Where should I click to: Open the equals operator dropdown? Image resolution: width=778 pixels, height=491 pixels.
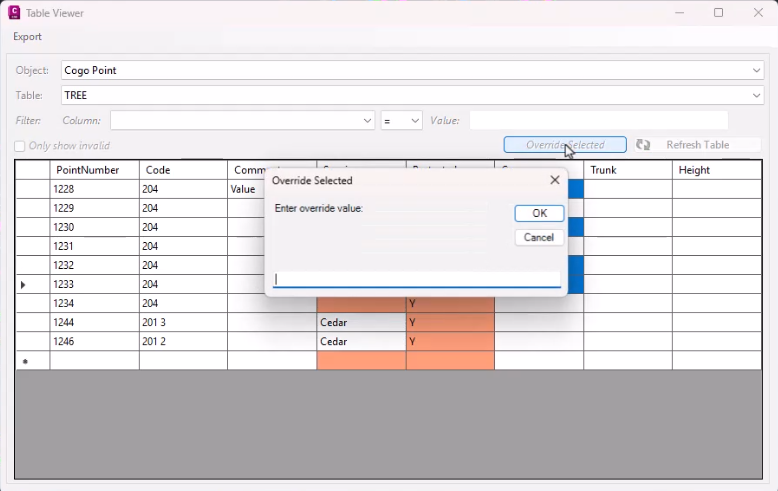click(x=415, y=120)
